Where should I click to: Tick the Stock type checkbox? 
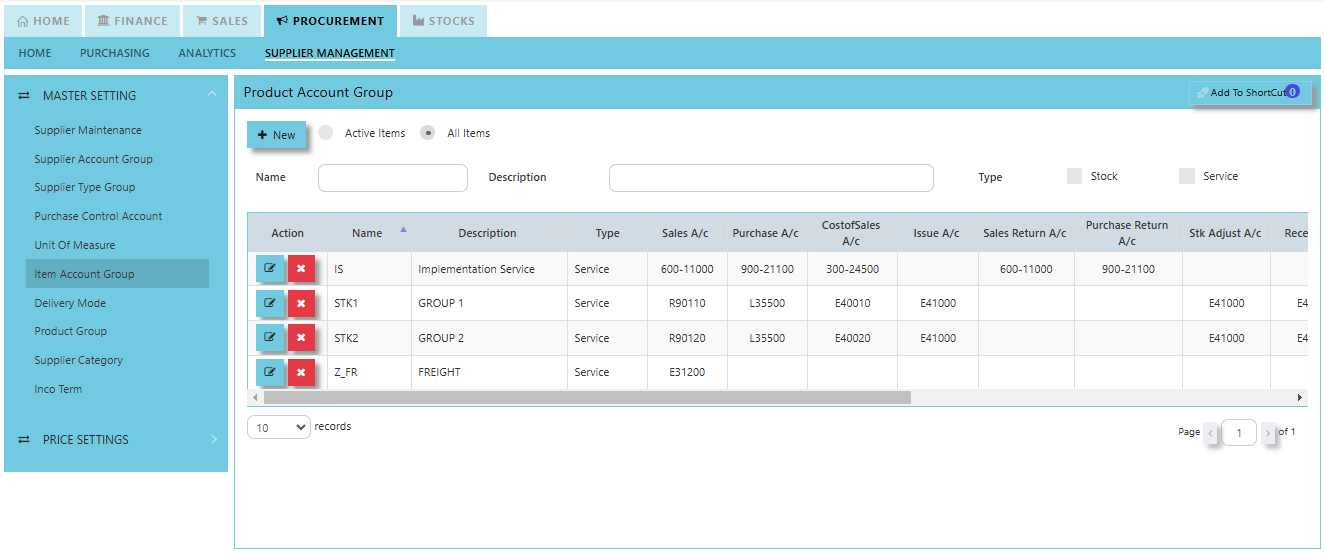coord(1074,176)
